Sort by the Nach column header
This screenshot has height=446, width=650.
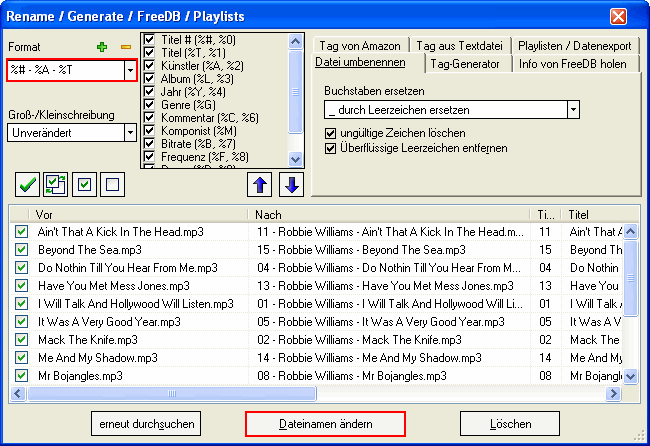389,214
